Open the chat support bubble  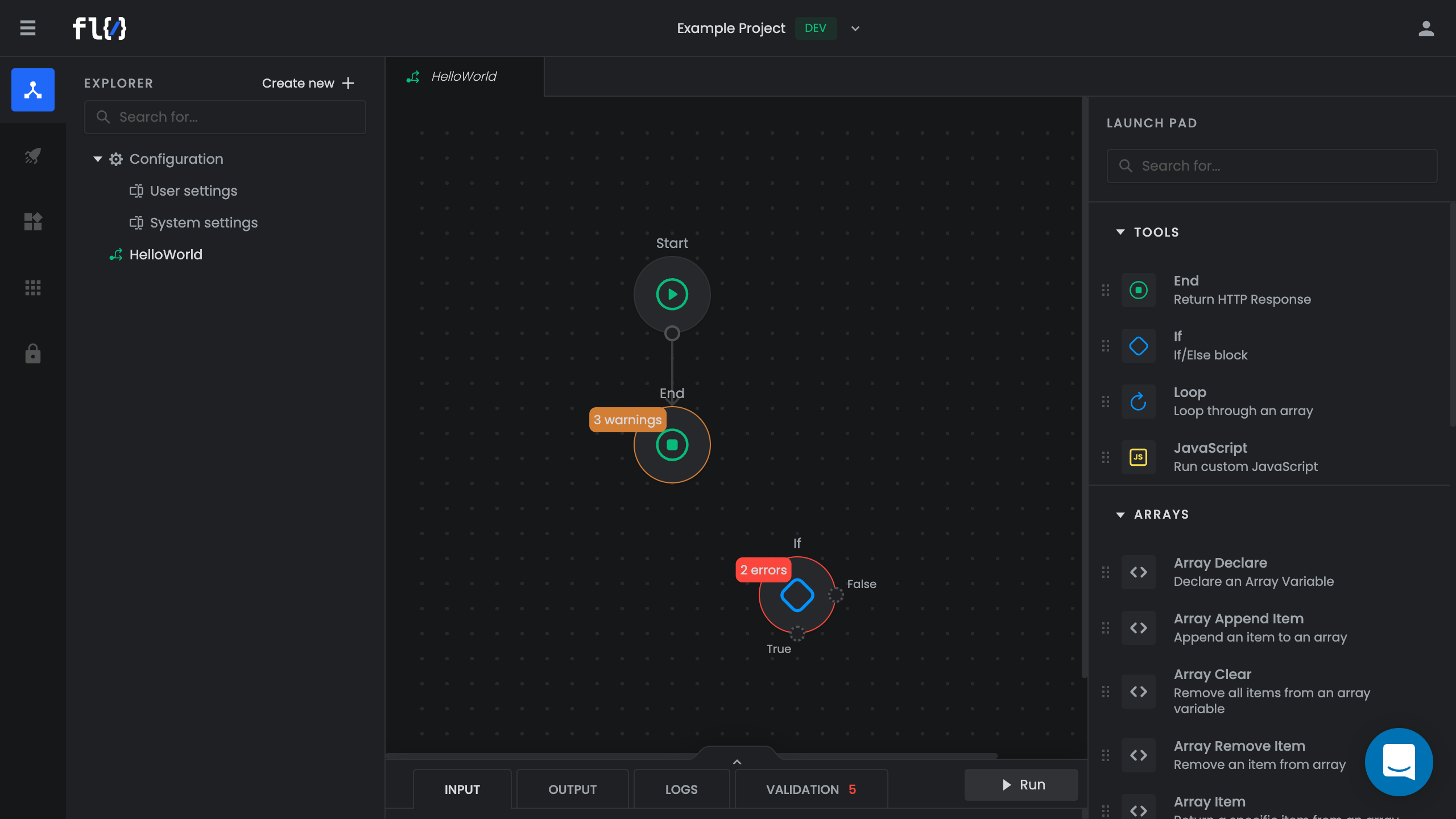[x=1399, y=762]
